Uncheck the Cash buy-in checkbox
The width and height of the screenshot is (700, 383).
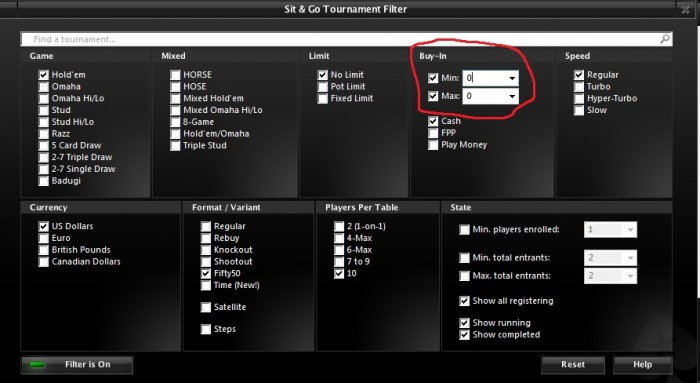tap(433, 121)
